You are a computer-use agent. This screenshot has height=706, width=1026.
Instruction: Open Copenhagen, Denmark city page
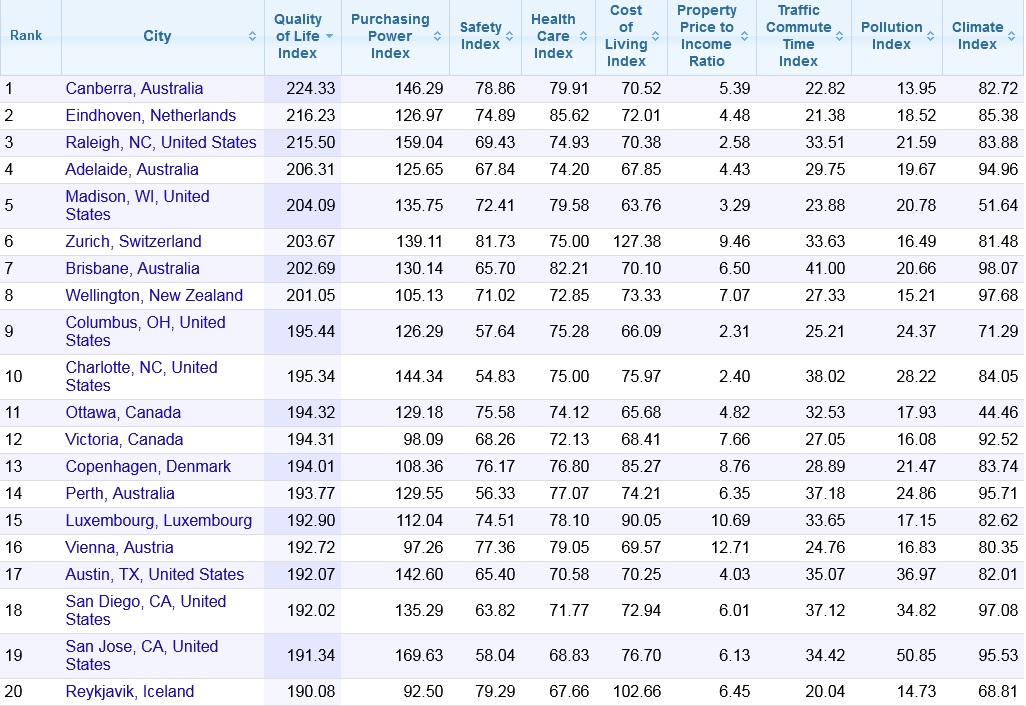148,467
